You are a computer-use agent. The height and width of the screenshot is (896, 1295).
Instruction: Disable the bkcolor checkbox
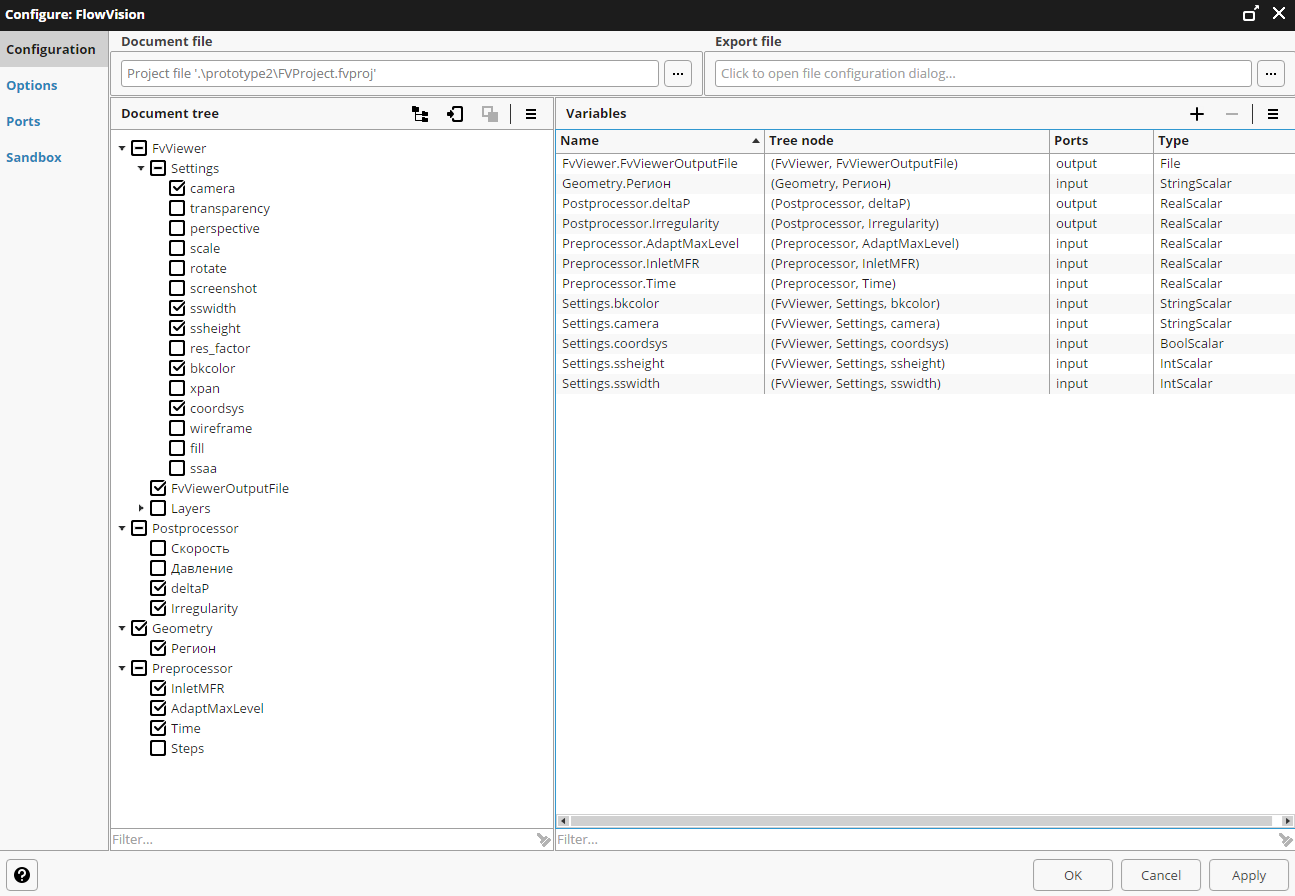tap(177, 368)
